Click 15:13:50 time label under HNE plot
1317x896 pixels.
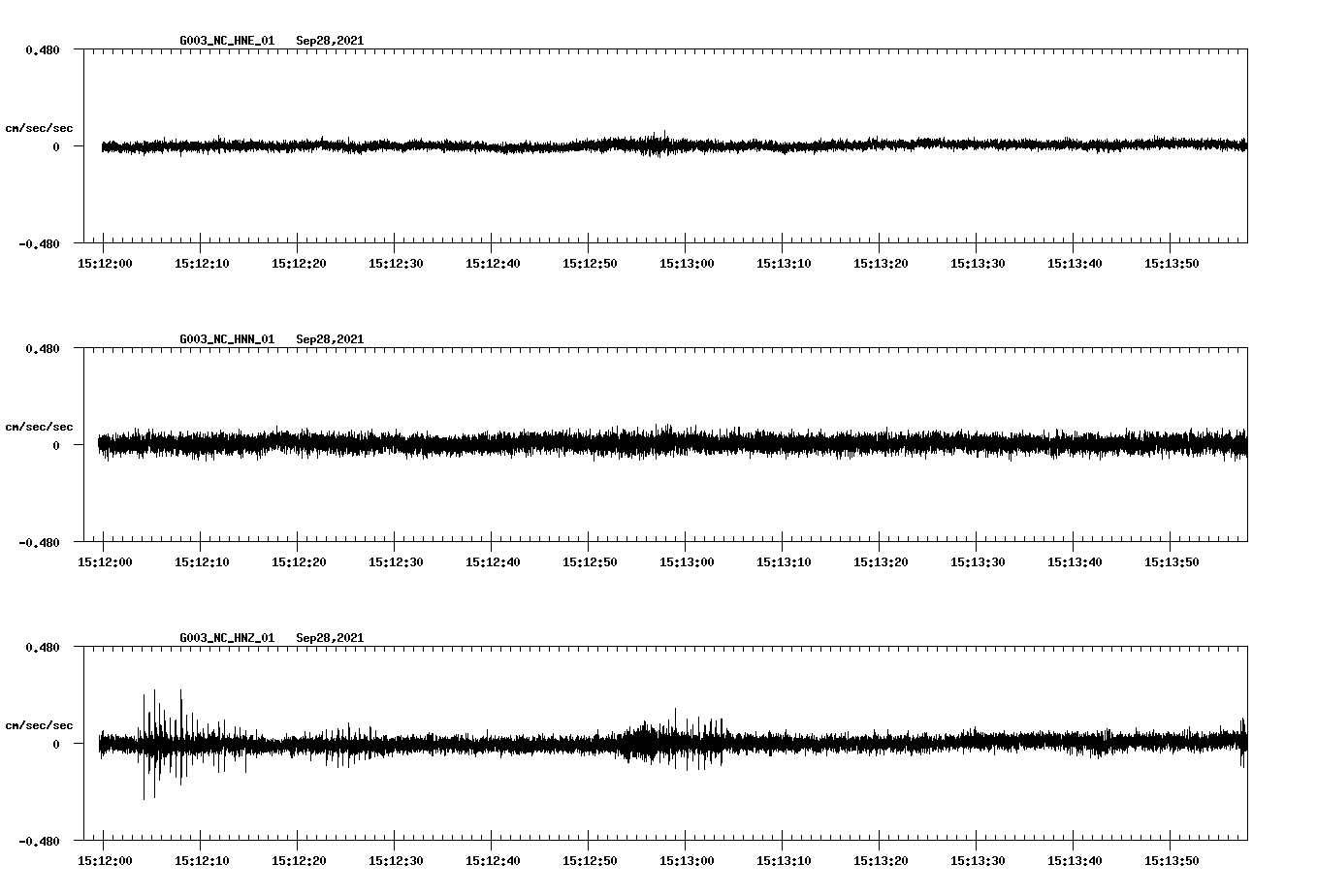(1172, 264)
